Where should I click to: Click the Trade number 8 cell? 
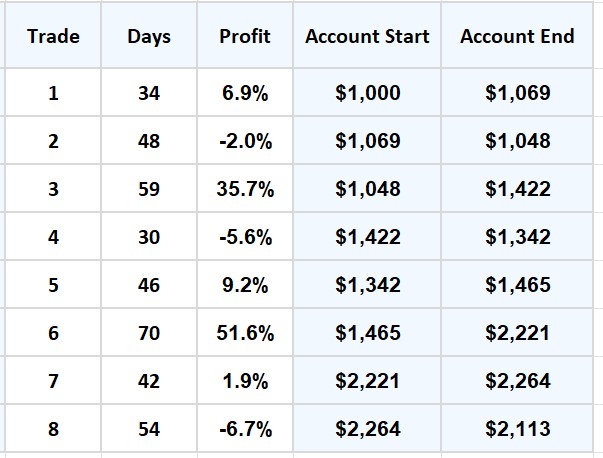point(53,429)
